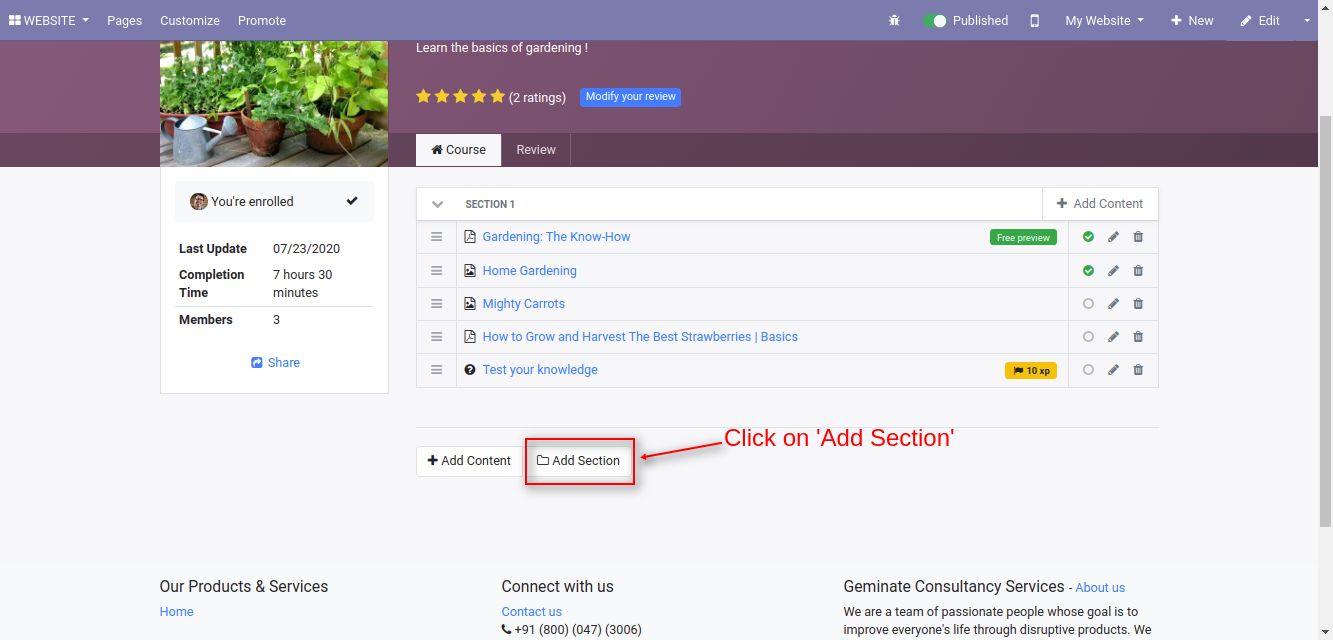Click Contact us footer link
The height and width of the screenshot is (640, 1333).
pyautogui.click(x=531, y=612)
